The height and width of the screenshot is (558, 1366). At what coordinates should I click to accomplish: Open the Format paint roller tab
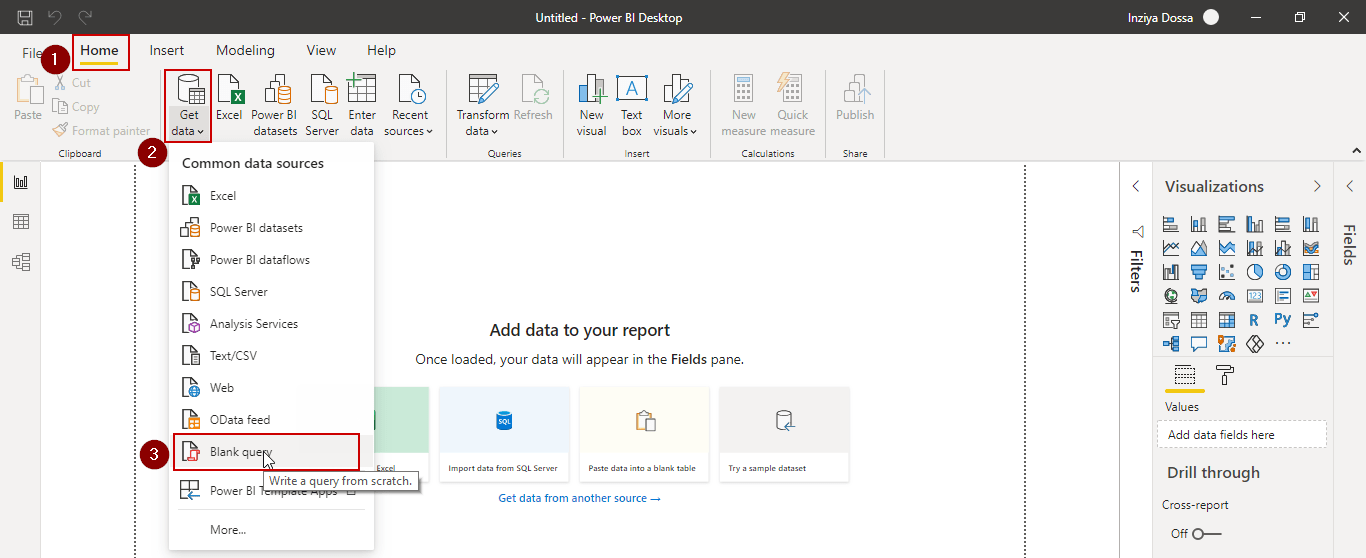[x=1224, y=376]
